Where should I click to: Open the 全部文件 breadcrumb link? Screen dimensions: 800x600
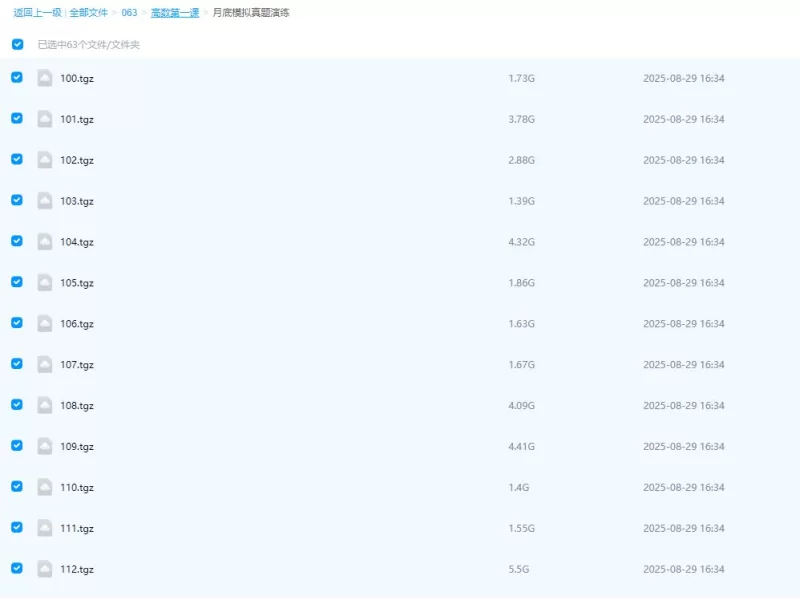coord(88,13)
